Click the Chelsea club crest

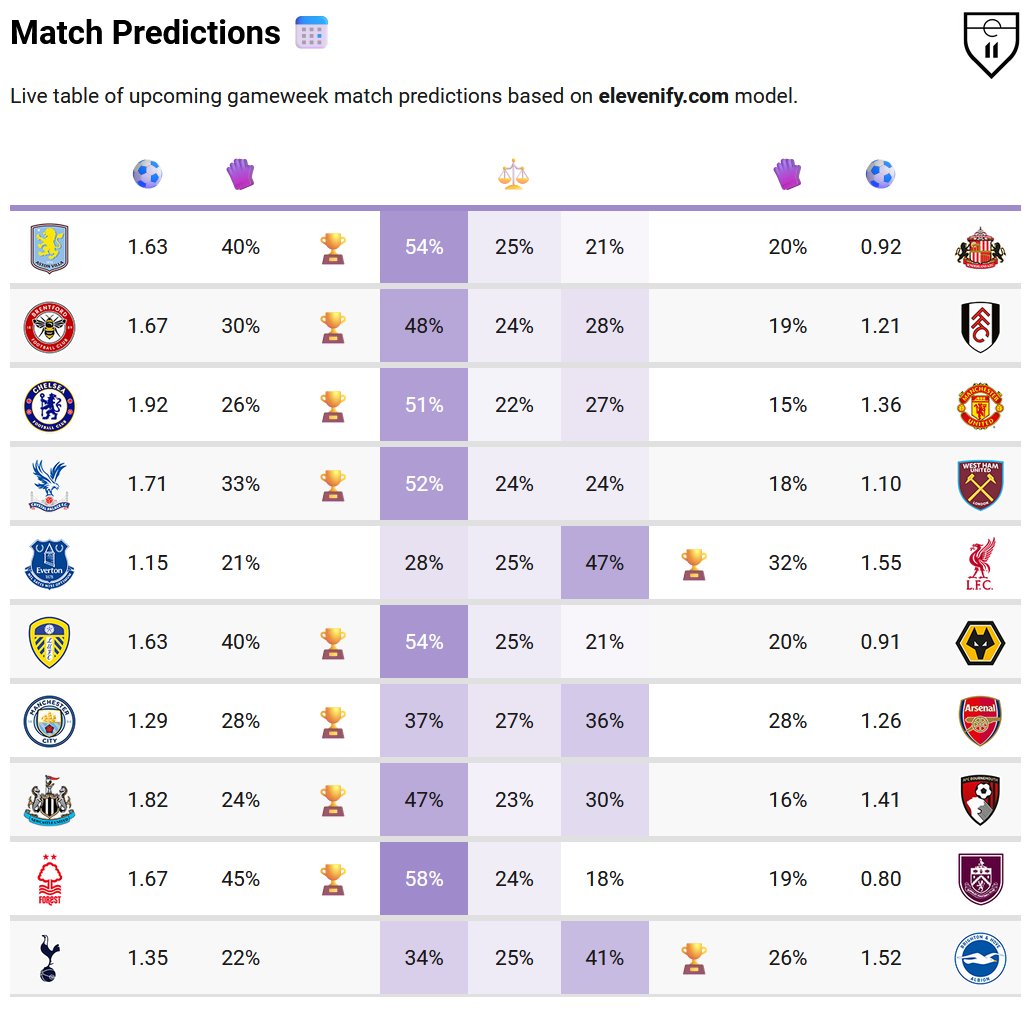click(49, 406)
